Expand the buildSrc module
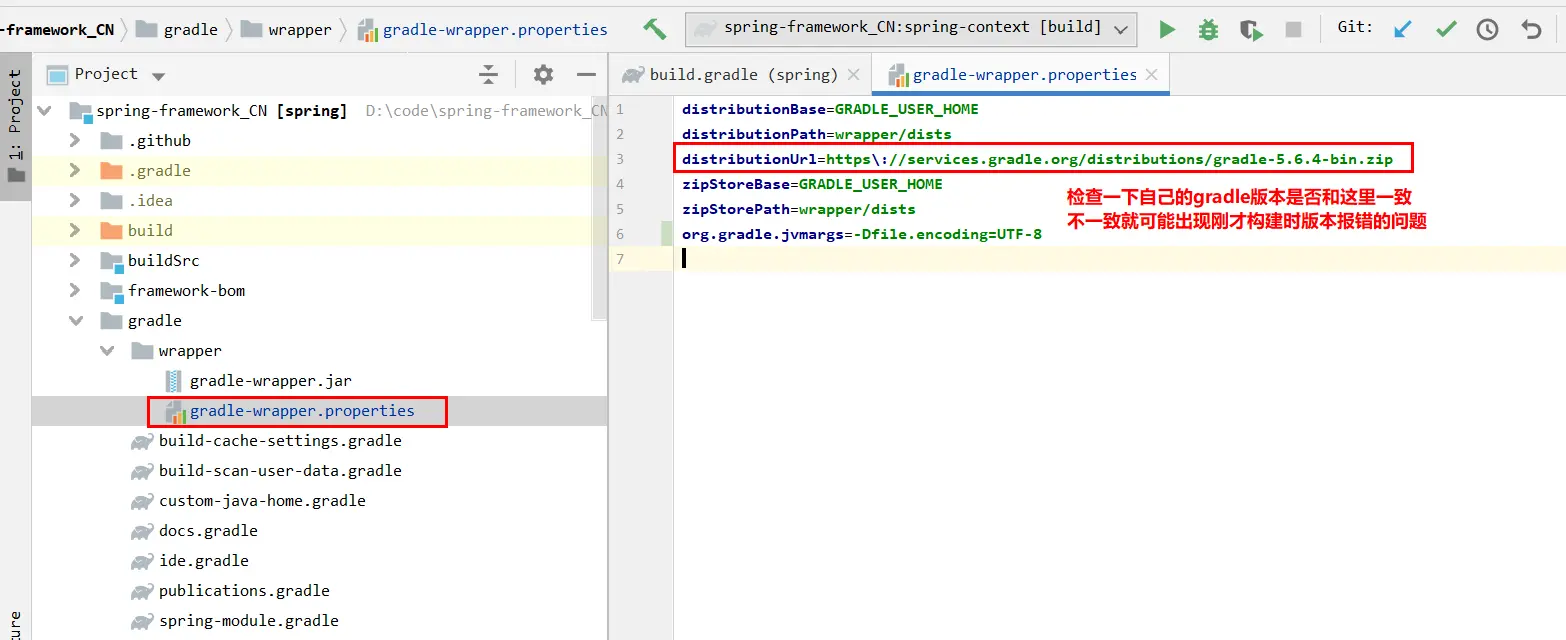 75,260
